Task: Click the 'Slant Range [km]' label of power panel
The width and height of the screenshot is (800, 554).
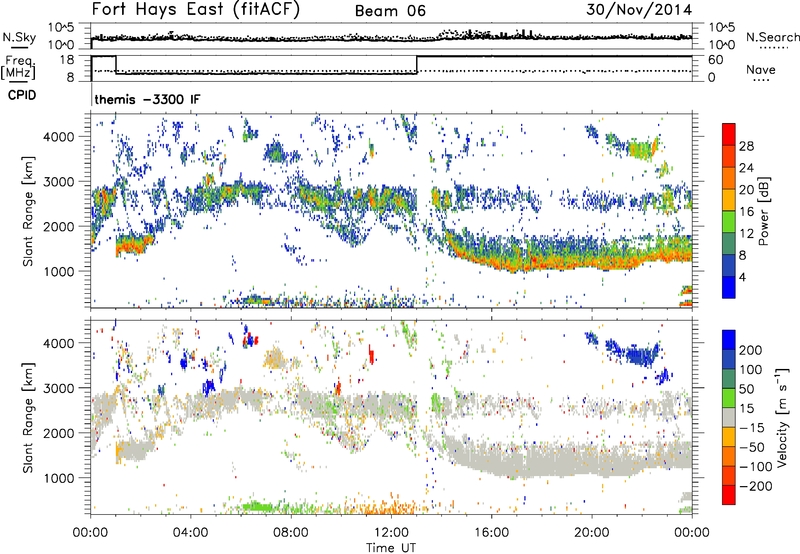Action: point(28,211)
